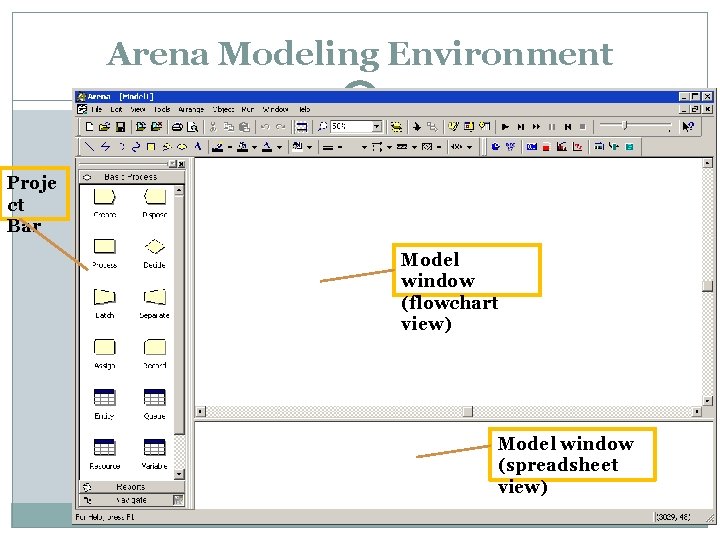This screenshot has height=540, width=720.
Task: Click the Step run control button
Action: 521,127
